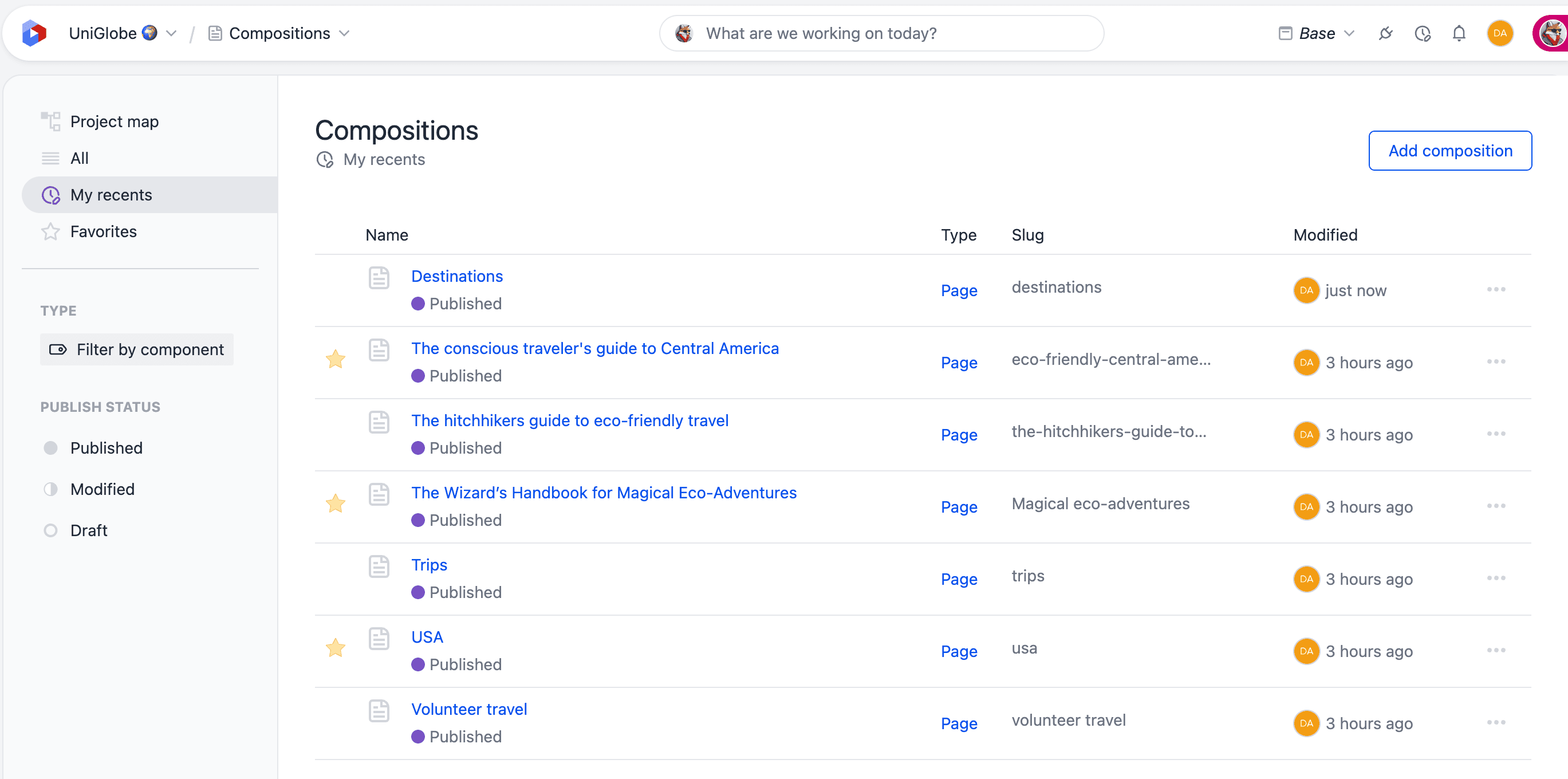Open The hitchhikers guide to eco-friendly travel
The width and height of the screenshot is (1568, 779).
(570, 420)
